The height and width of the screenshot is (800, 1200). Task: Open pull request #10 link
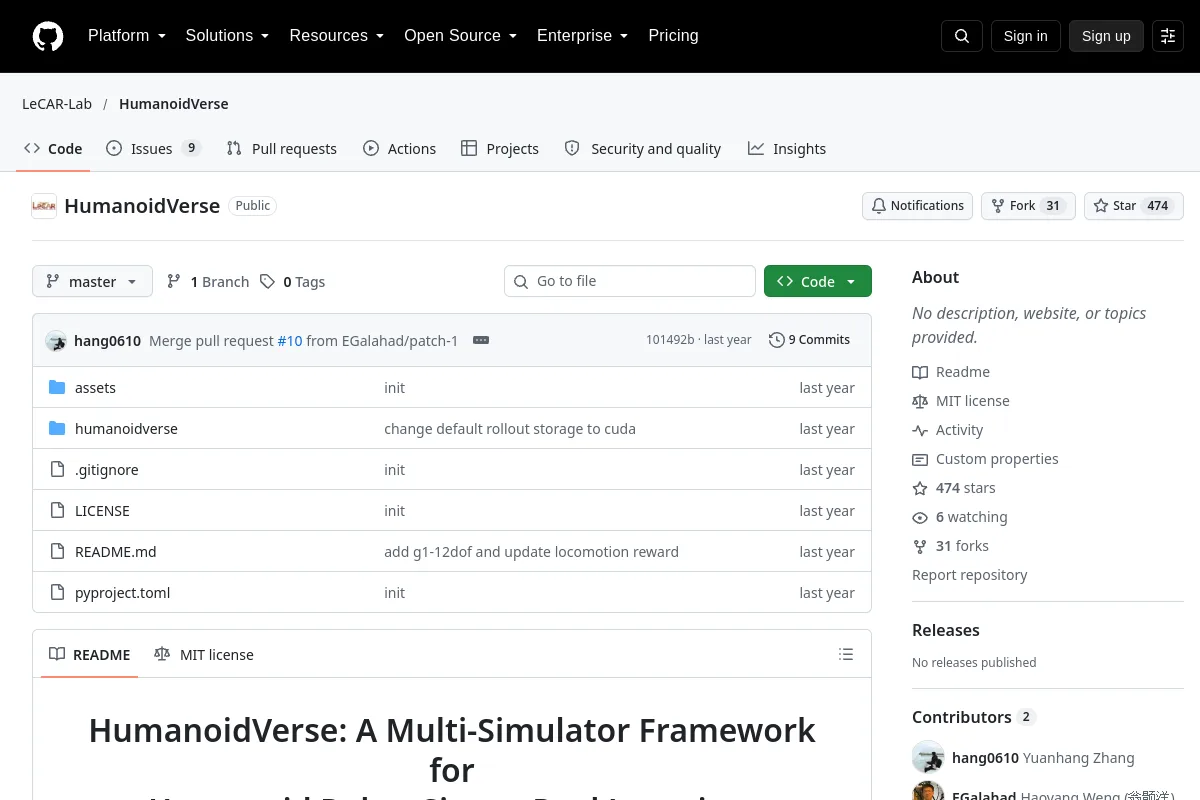(290, 341)
